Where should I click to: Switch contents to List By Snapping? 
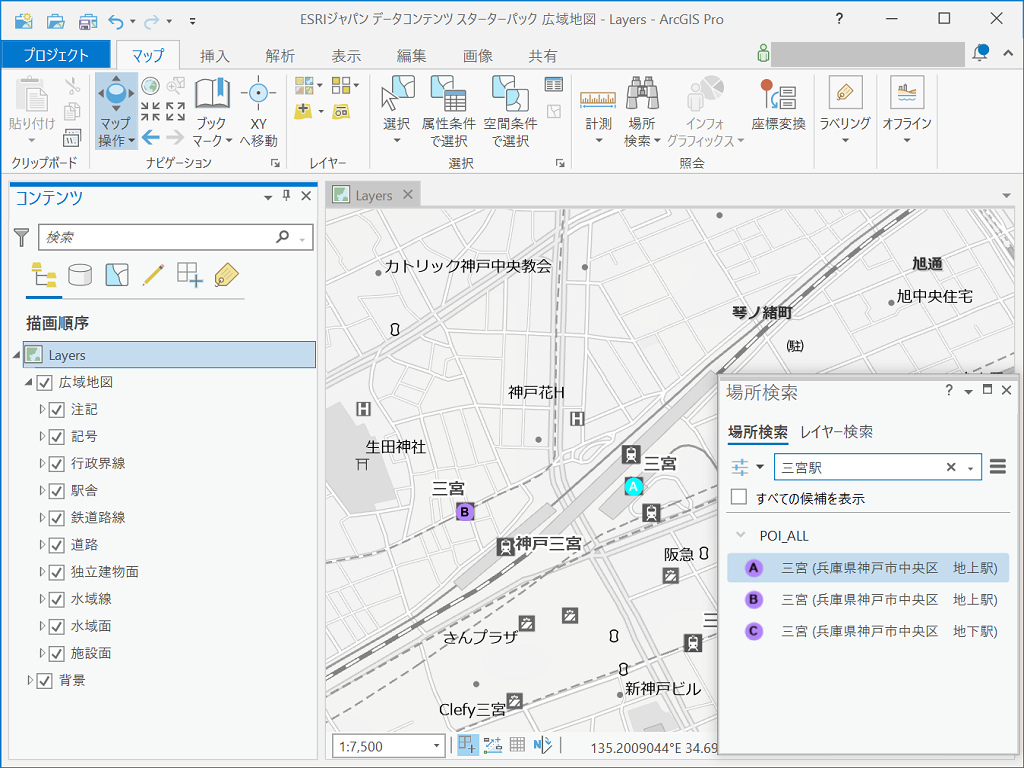tap(189, 275)
